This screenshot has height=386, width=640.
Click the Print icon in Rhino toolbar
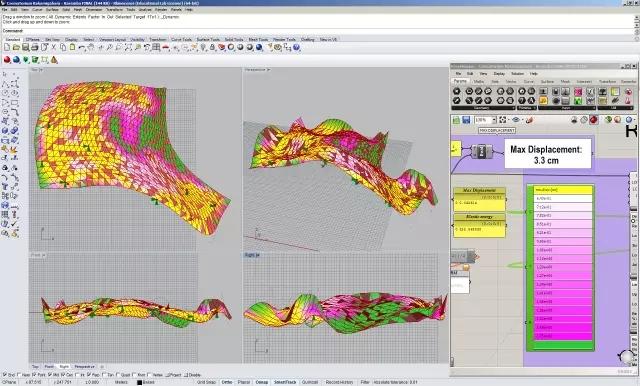[x=35, y=48]
